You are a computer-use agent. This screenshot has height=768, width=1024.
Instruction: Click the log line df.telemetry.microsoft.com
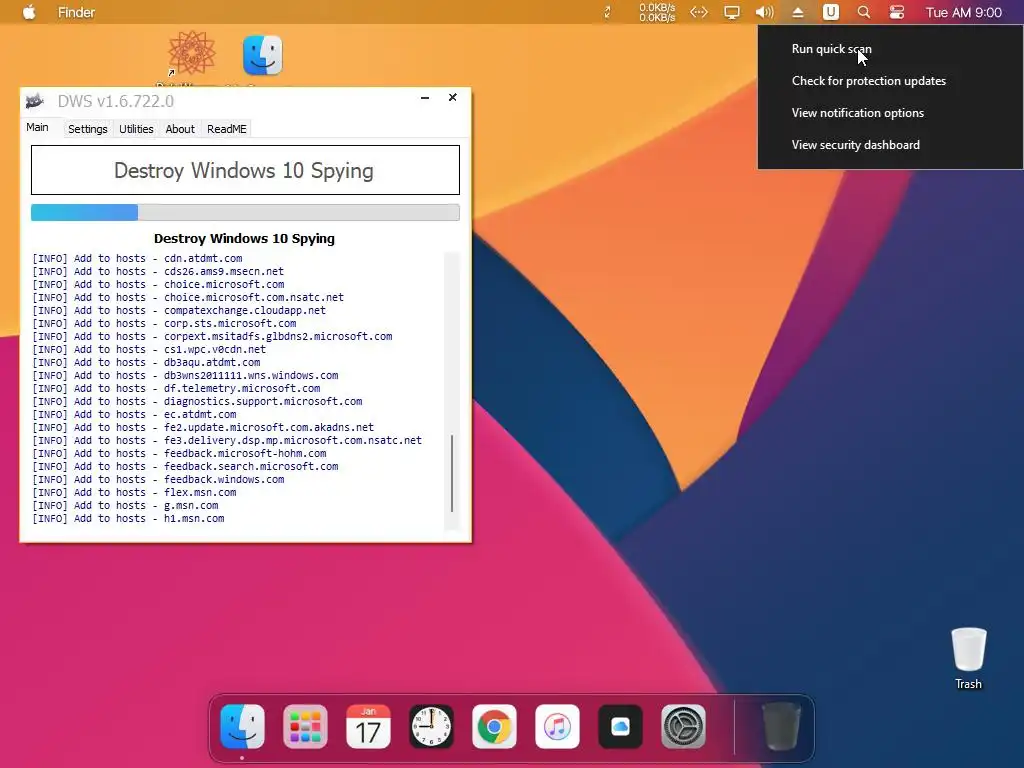pyautogui.click(x=176, y=389)
